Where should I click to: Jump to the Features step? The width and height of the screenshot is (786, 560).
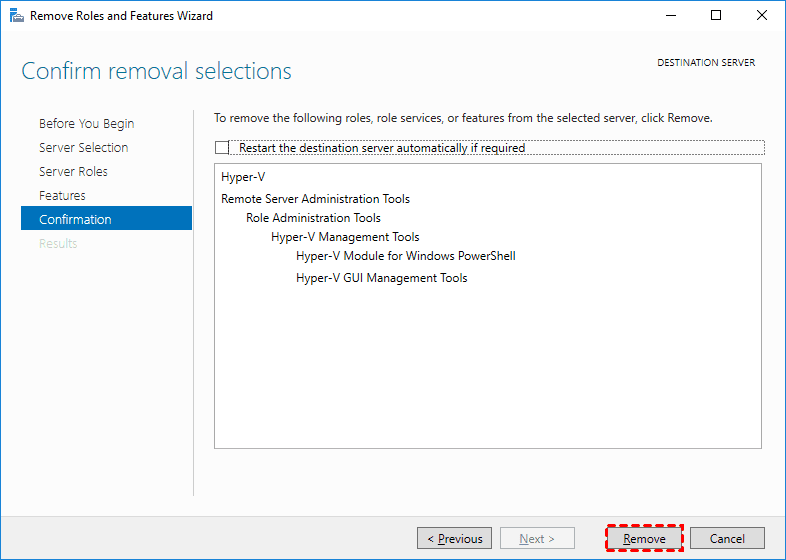click(x=62, y=196)
